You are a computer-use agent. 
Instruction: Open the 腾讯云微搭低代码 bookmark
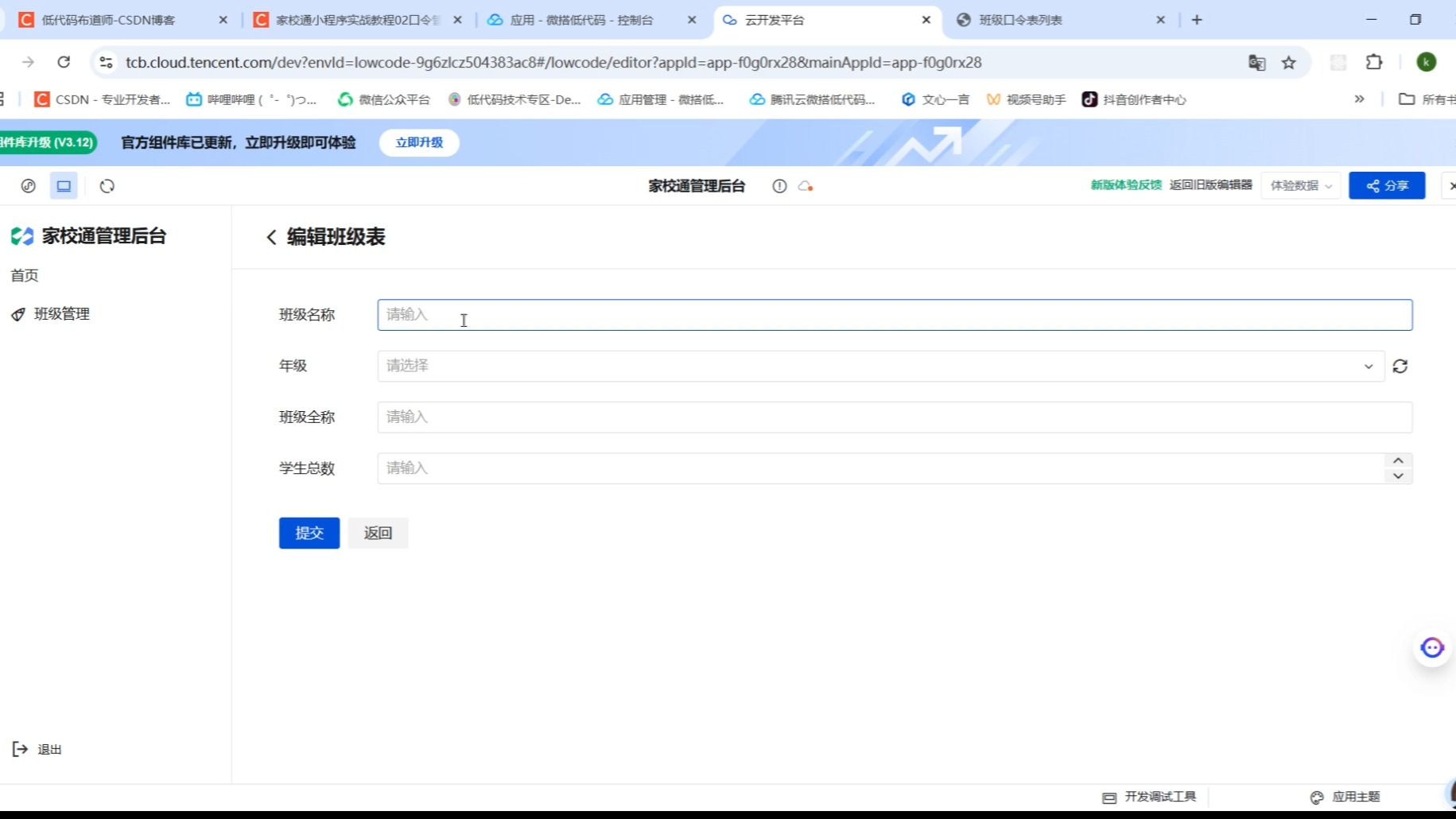click(812, 99)
